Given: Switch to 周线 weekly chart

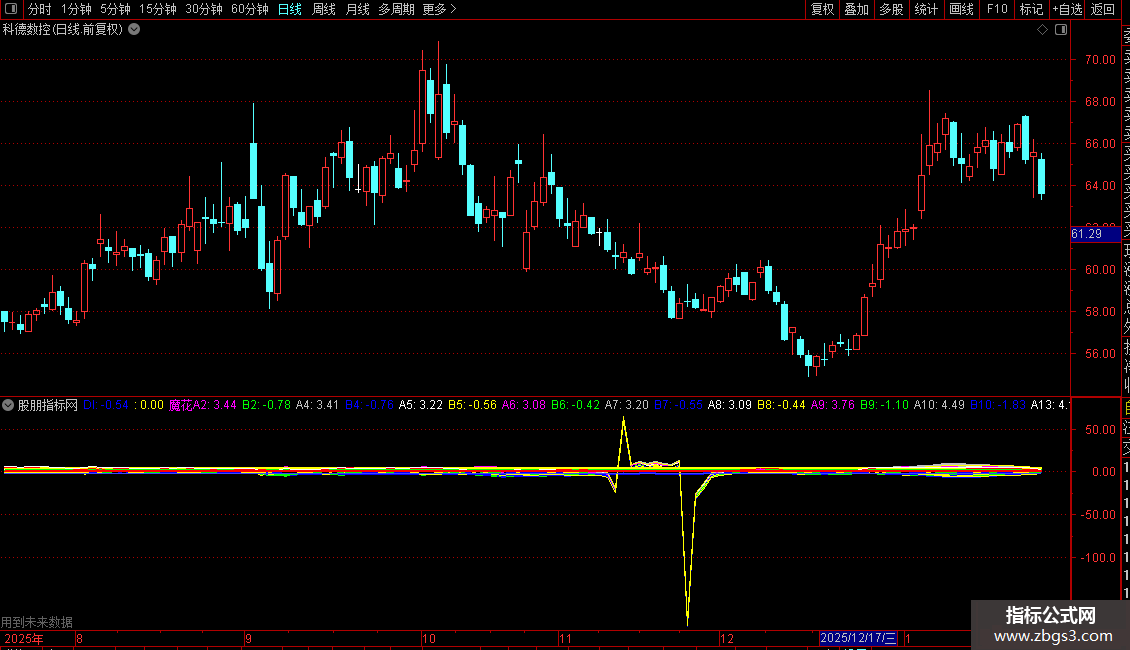Looking at the screenshot, I should (x=324, y=9).
